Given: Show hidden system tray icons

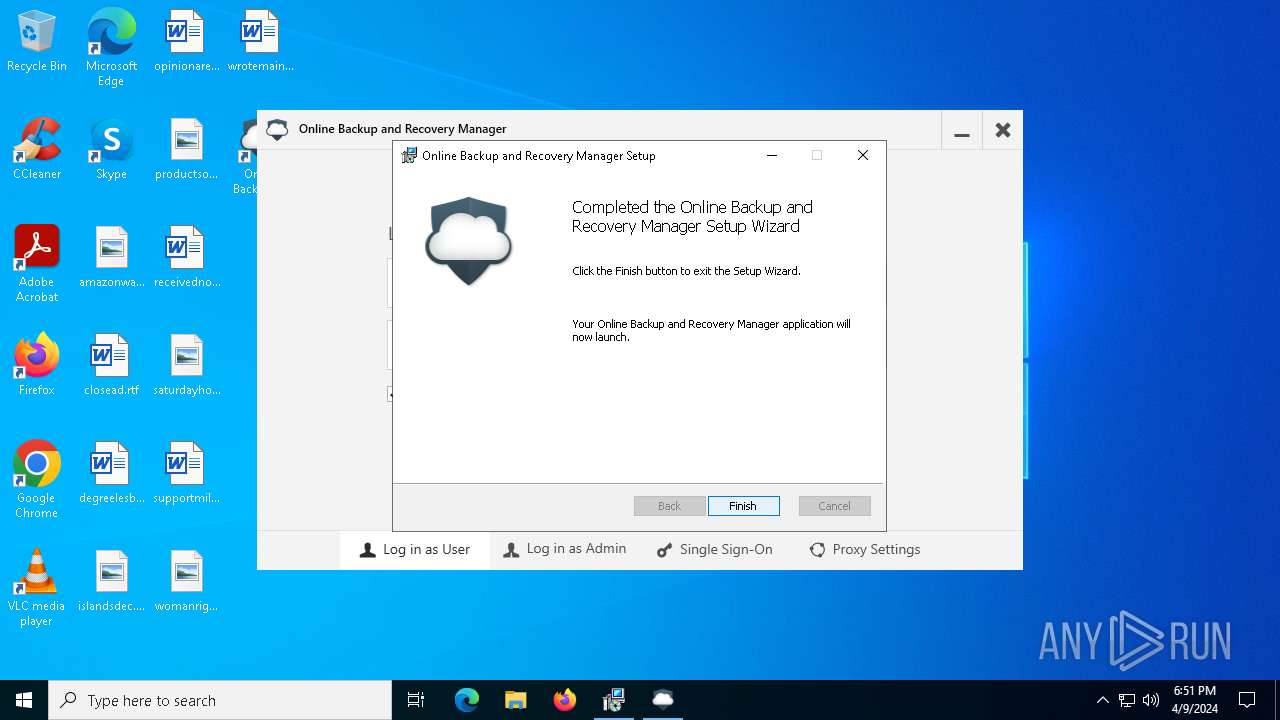Looking at the screenshot, I should point(1102,700).
